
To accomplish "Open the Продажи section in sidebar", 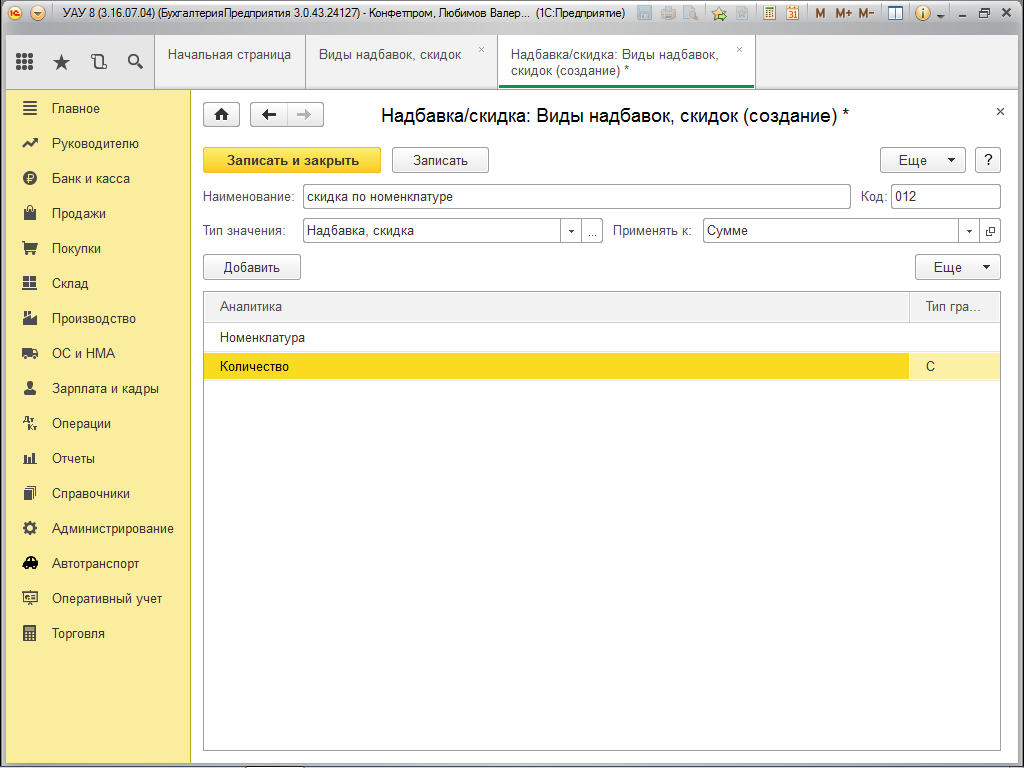I will (x=78, y=213).
